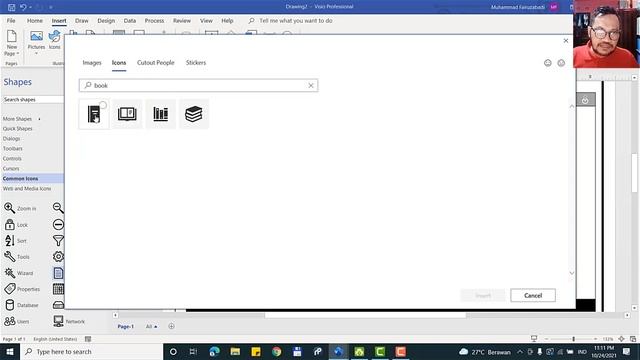Image resolution: width=640 pixels, height=360 pixels.
Task: Select the open book icon thumbnail
Action: (x=127, y=114)
